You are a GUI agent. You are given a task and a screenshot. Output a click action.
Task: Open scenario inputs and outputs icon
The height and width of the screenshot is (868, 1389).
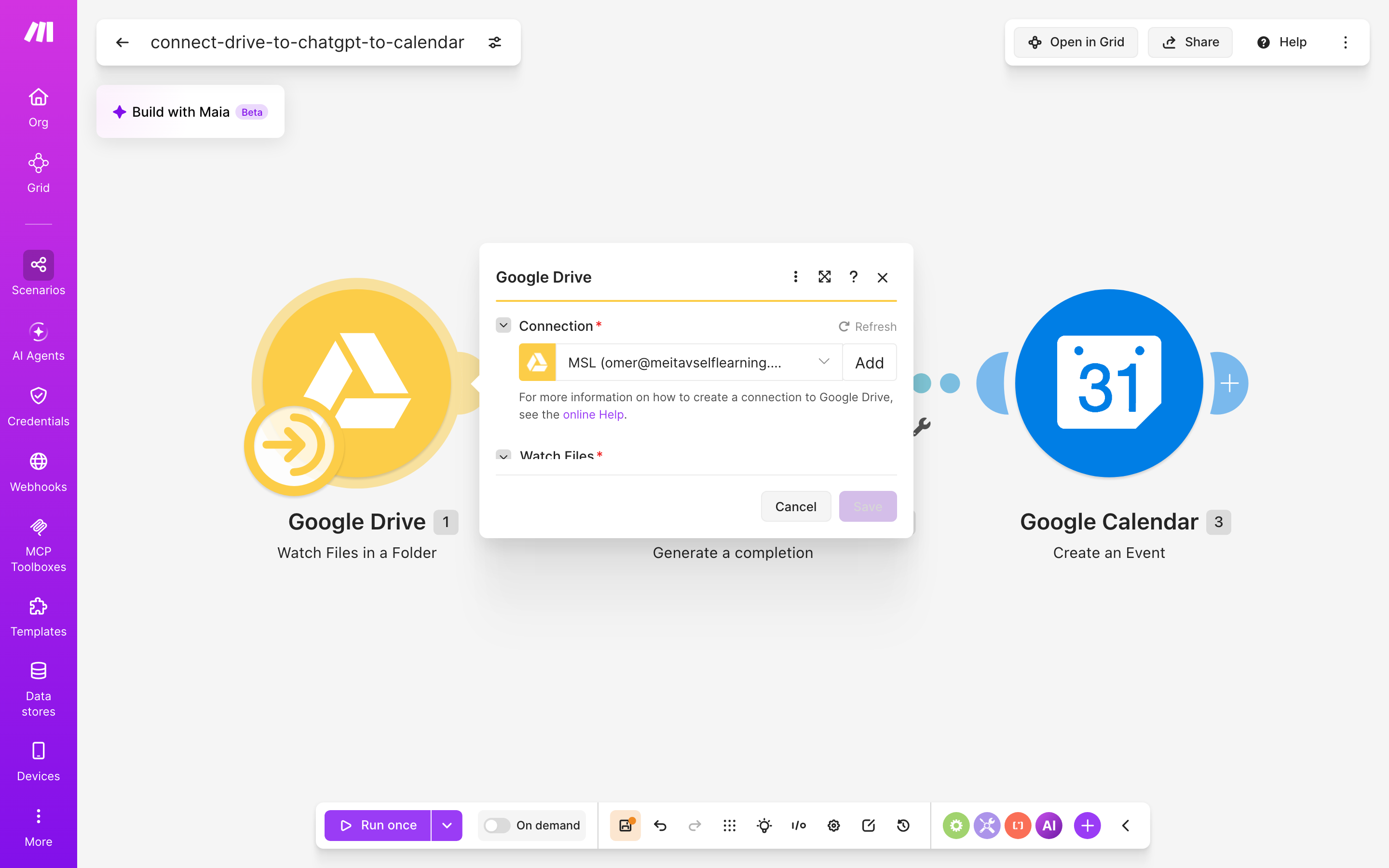point(799,825)
